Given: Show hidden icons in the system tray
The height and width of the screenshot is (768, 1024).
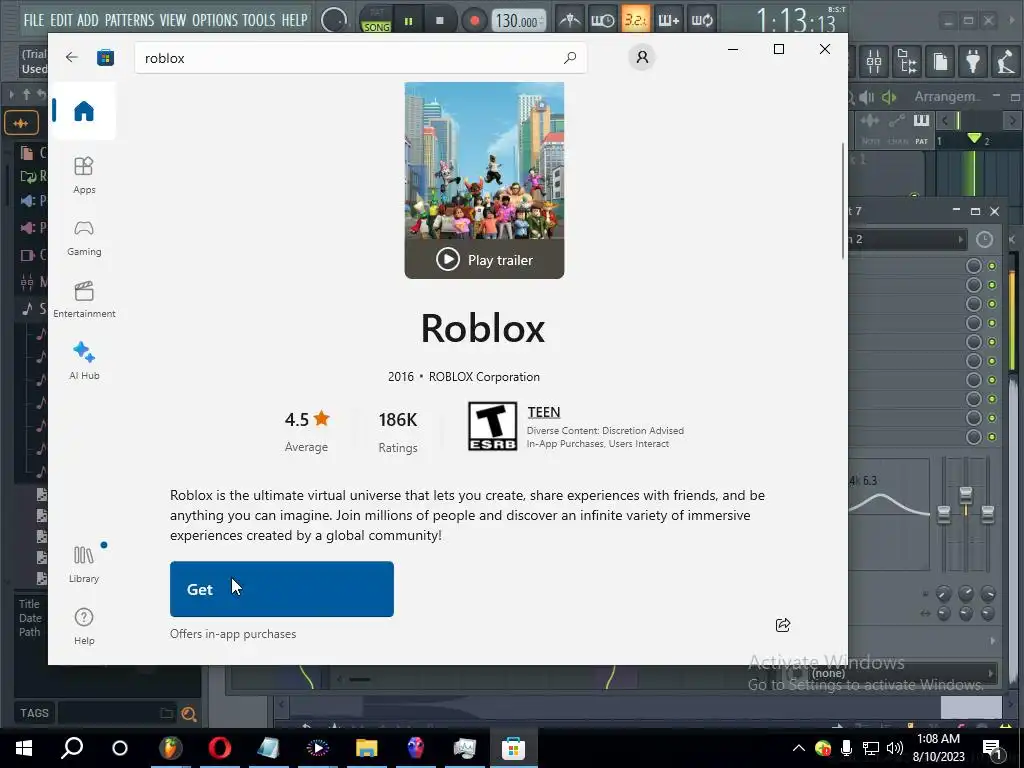Looking at the screenshot, I should (x=798, y=748).
